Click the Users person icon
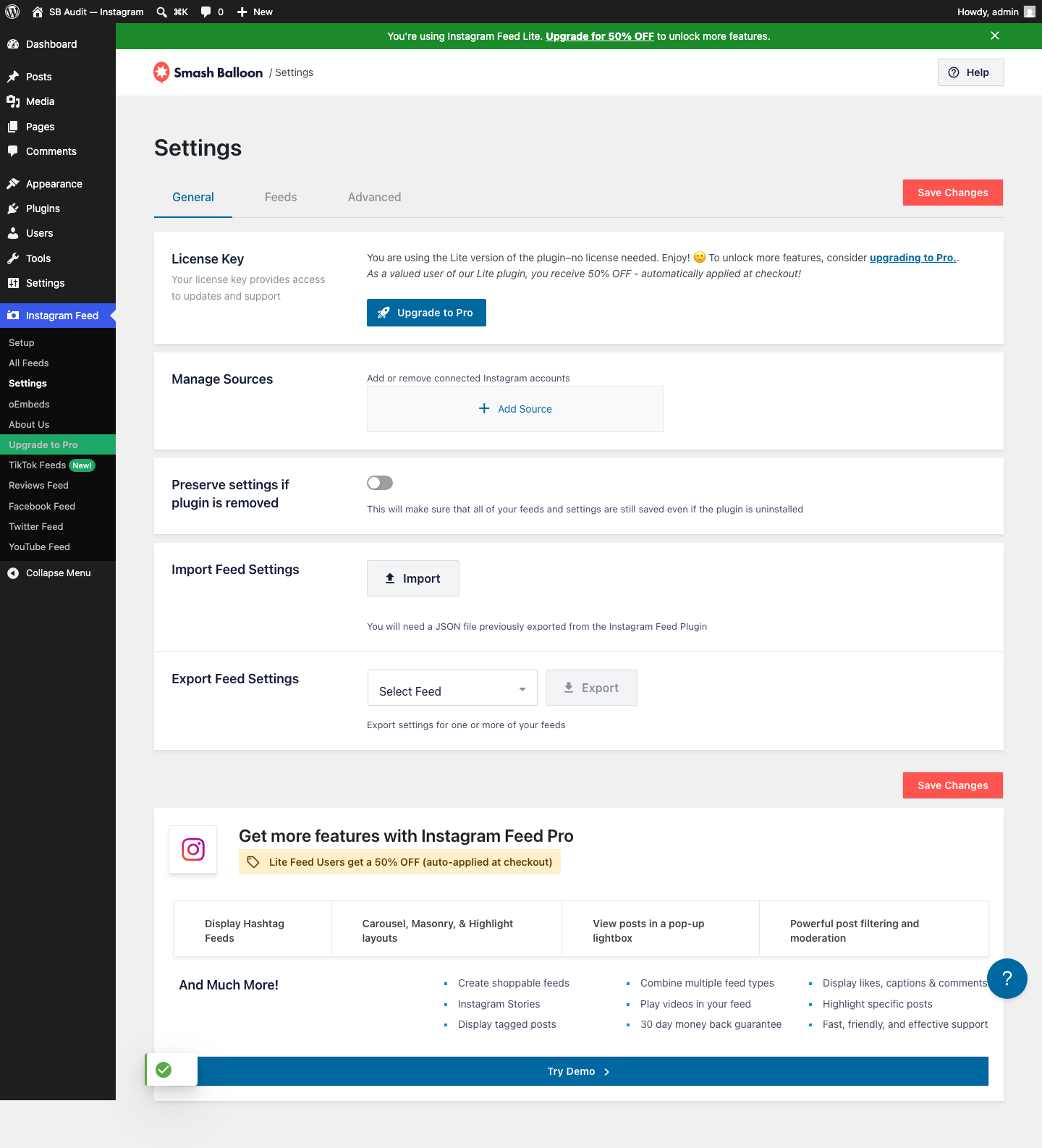Image resolution: width=1042 pixels, height=1148 pixels. pyautogui.click(x=13, y=233)
